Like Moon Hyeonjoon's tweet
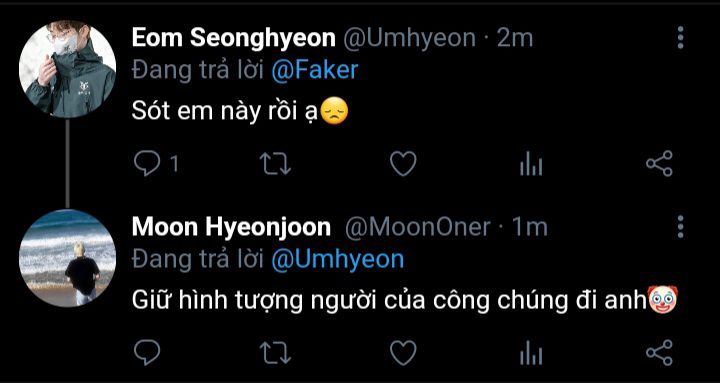The height and width of the screenshot is (383, 720). [x=403, y=353]
